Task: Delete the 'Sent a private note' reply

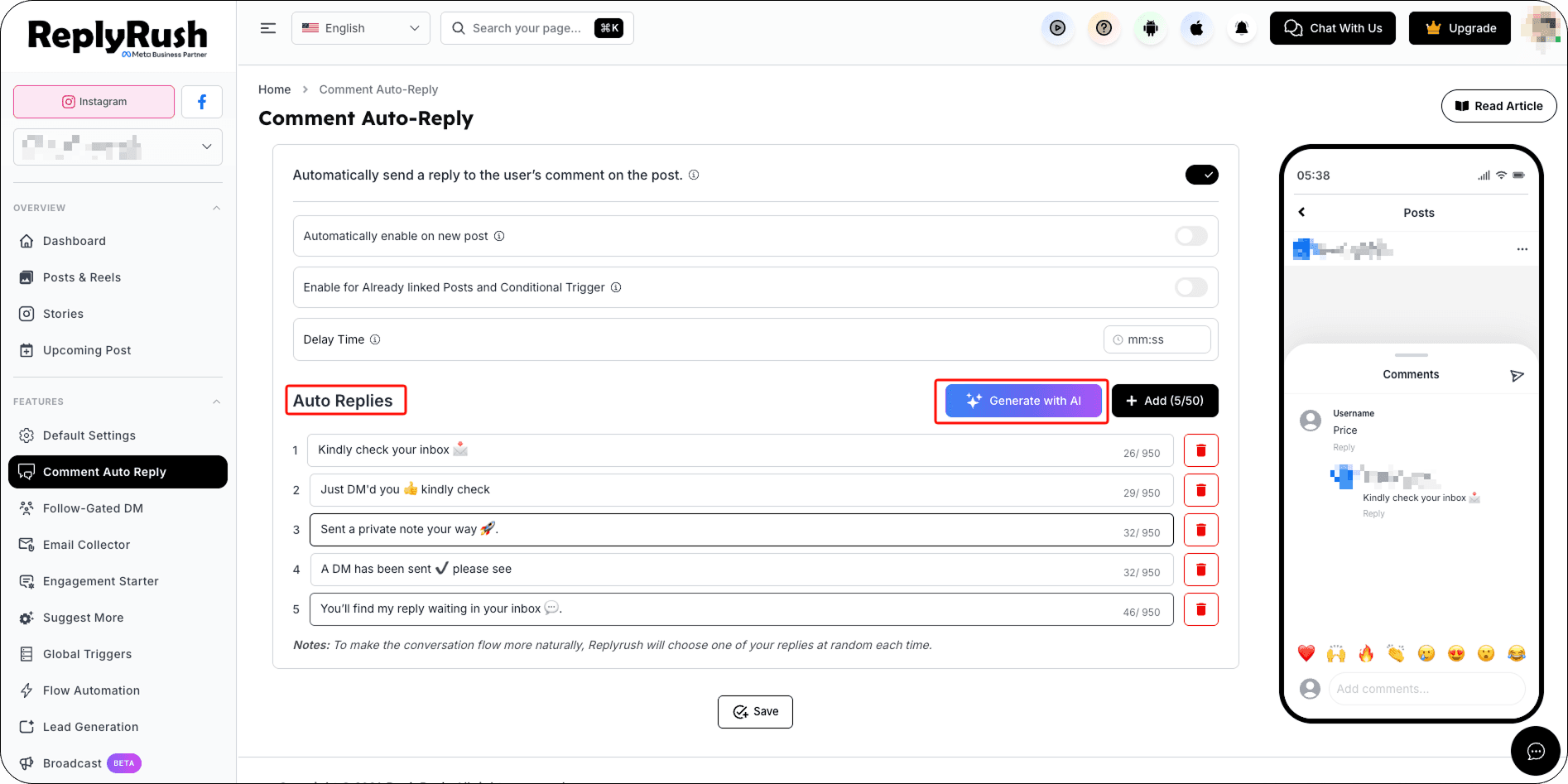Action: (1201, 530)
